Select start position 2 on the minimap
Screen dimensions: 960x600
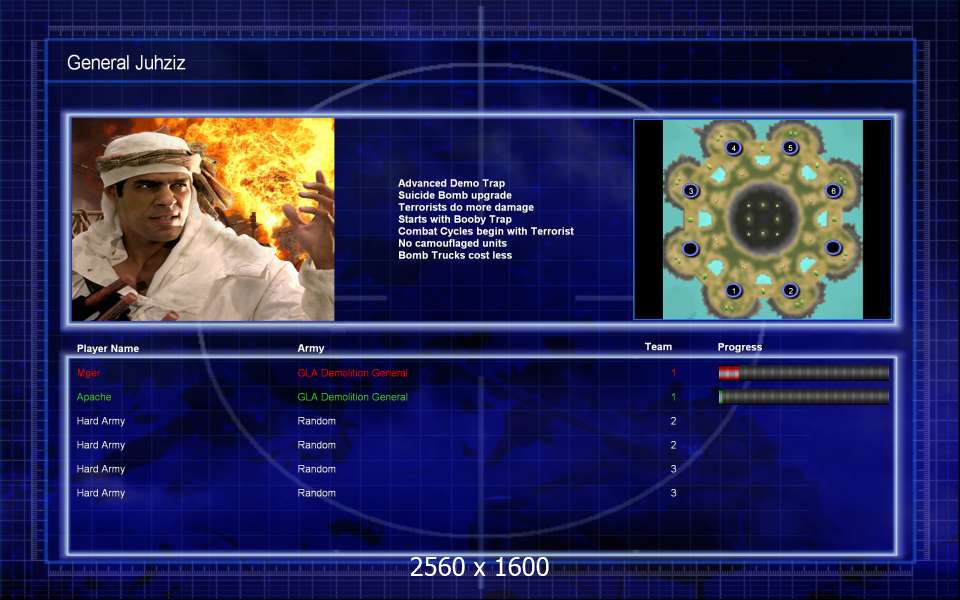790,290
